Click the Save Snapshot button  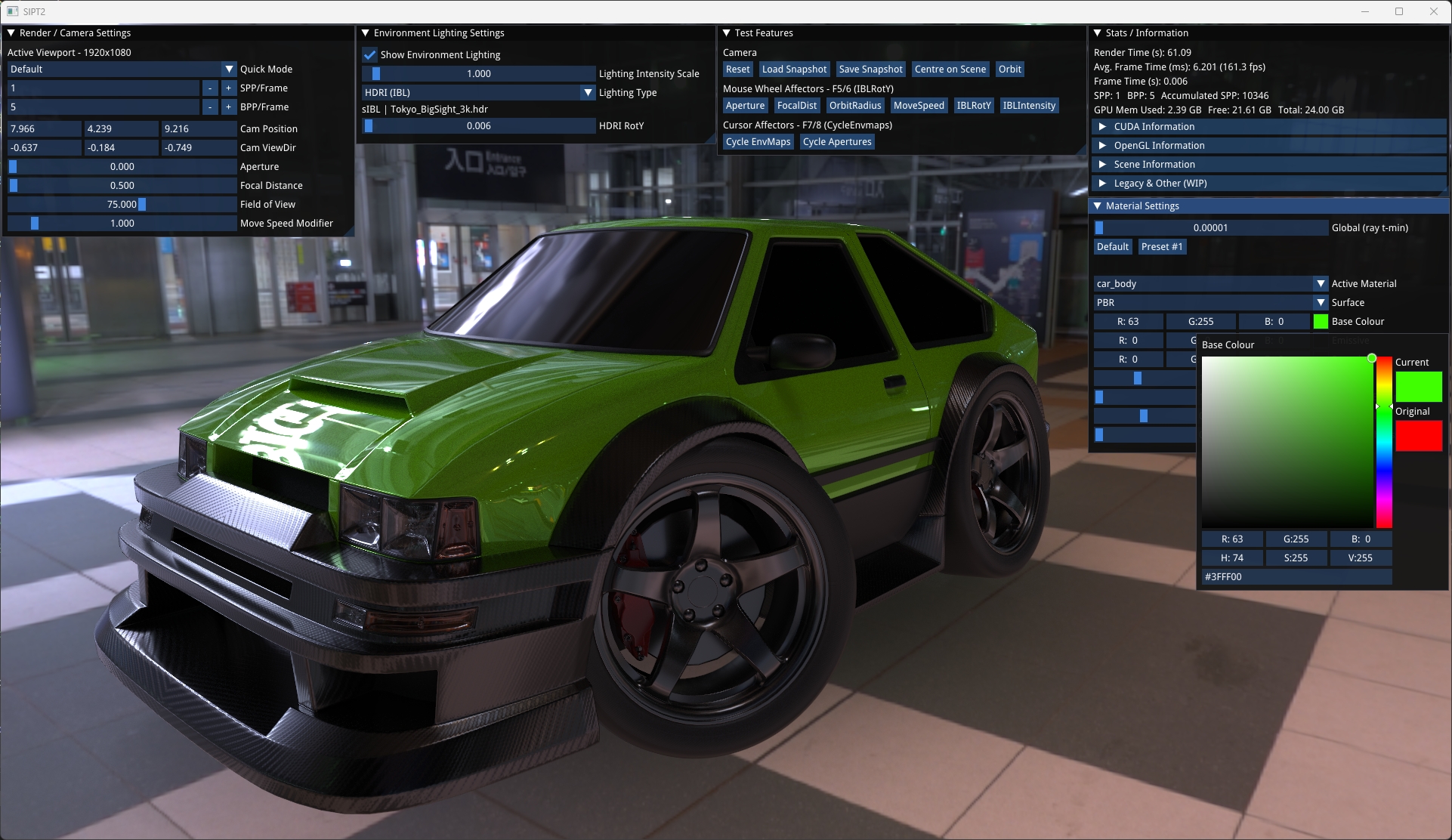click(x=870, y=69)
